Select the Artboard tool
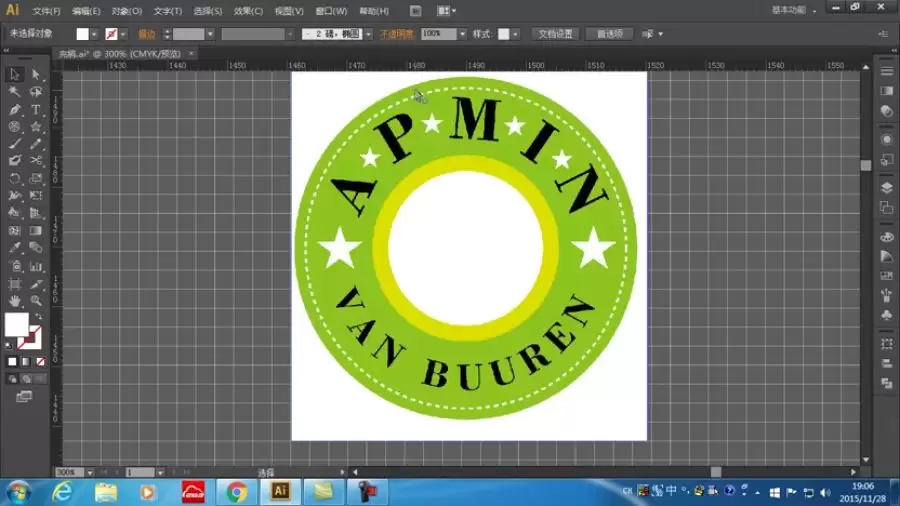Viewport: 900px width, 506px height. click(14, 283)
